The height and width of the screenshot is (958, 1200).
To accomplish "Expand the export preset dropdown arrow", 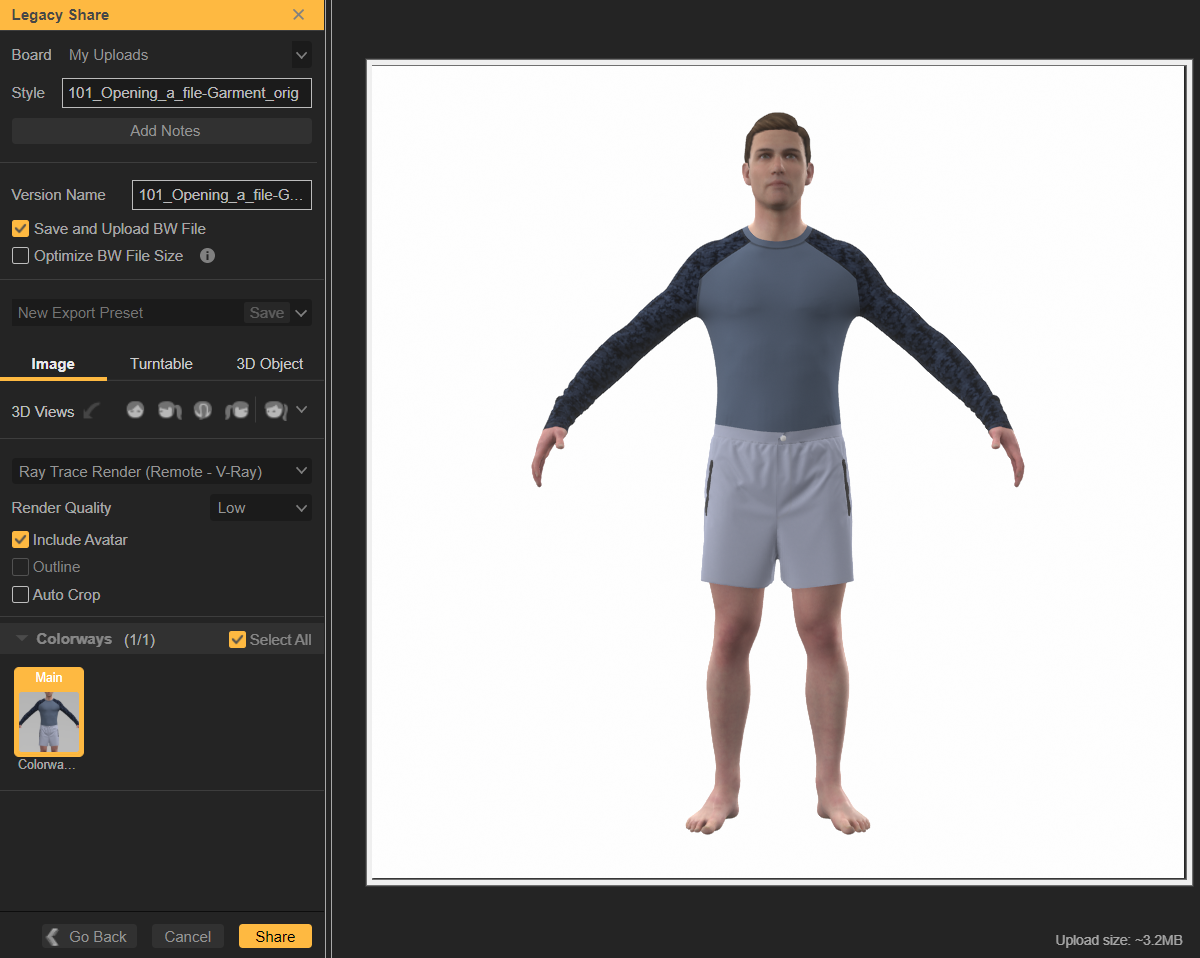I will (302, 313).
